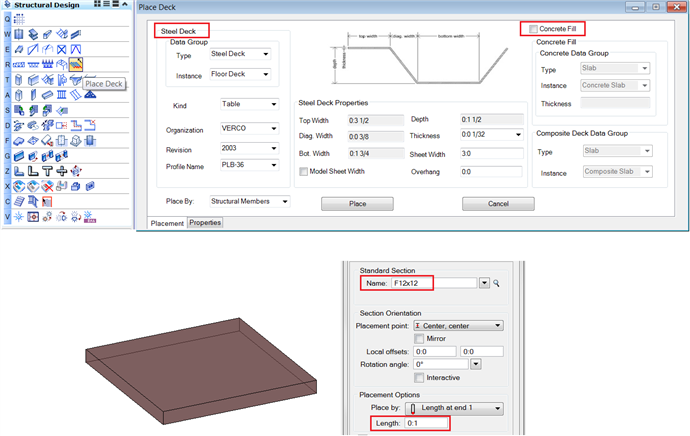Click the concrete Thickness field

(x=615, y=103)
